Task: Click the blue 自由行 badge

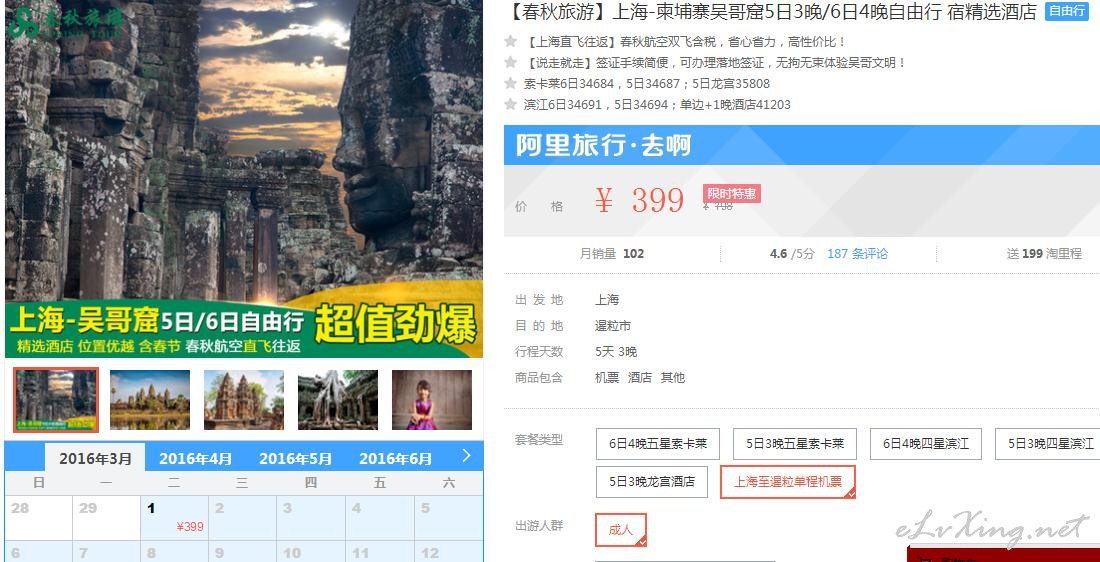Action: click(1066, 11)
